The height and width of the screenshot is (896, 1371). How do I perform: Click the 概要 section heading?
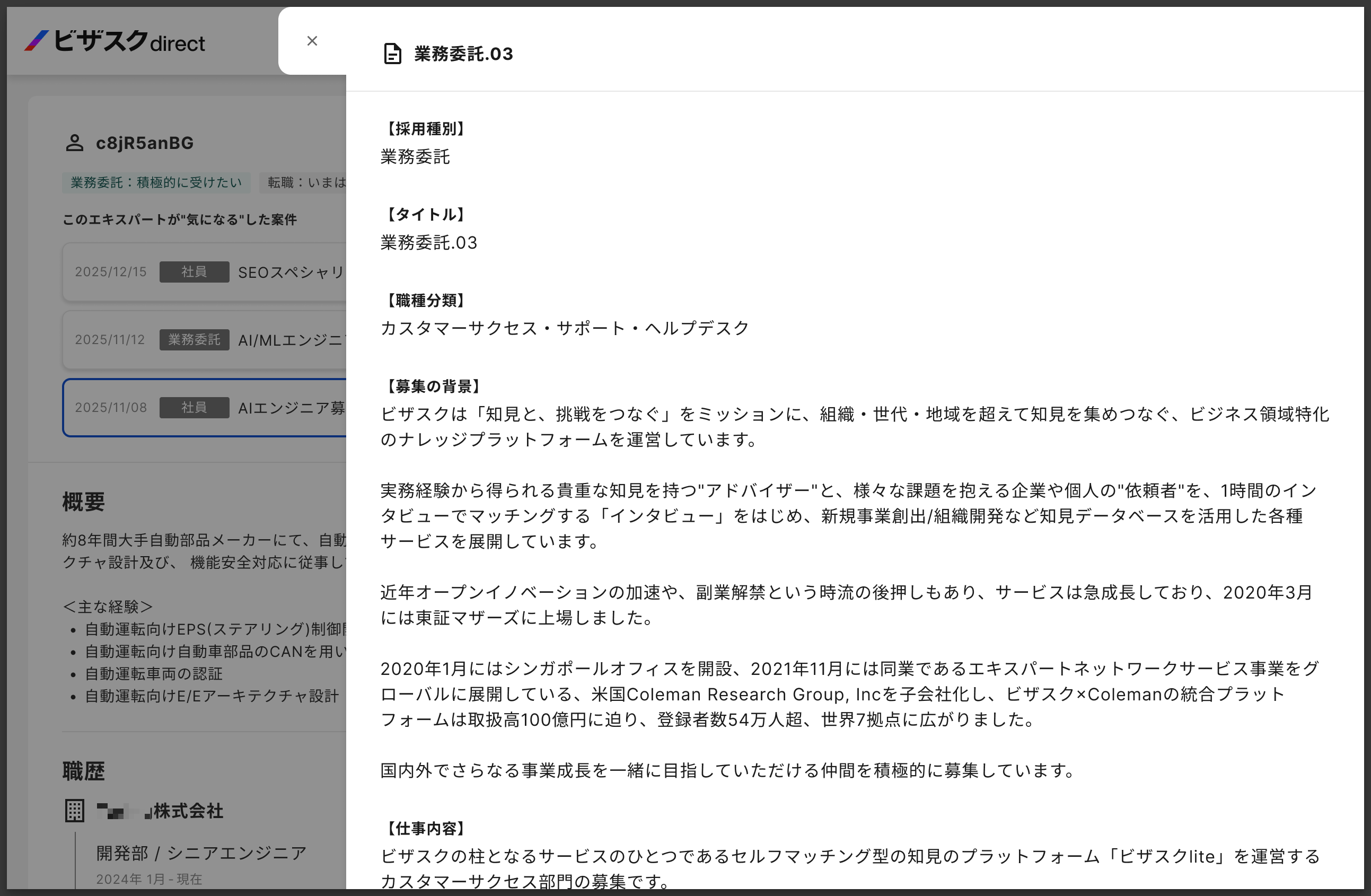[x=84, y=502]
